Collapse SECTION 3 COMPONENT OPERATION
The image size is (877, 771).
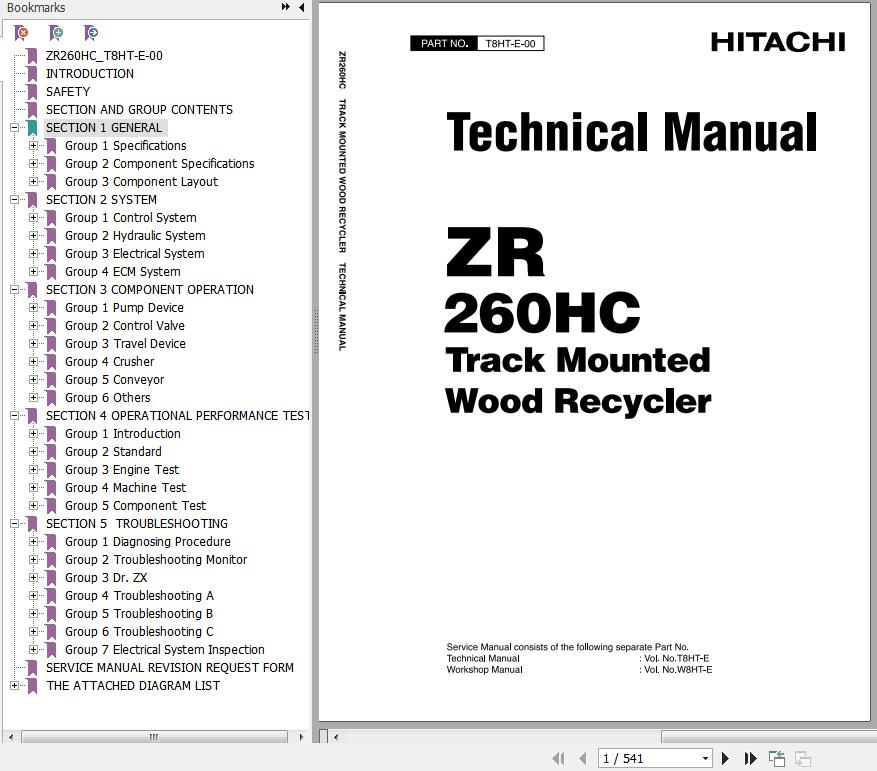pyautogui.click(x=15, y=290)
